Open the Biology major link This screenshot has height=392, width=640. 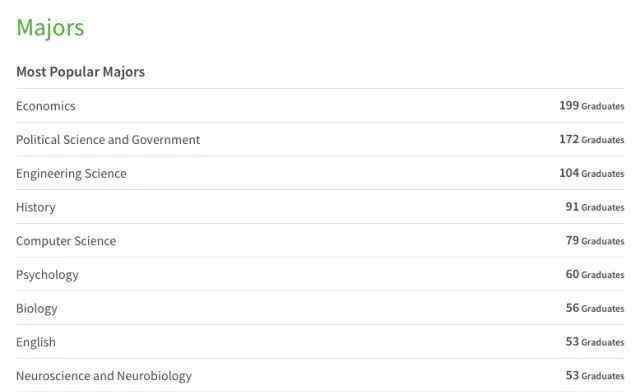pos(37,309)
